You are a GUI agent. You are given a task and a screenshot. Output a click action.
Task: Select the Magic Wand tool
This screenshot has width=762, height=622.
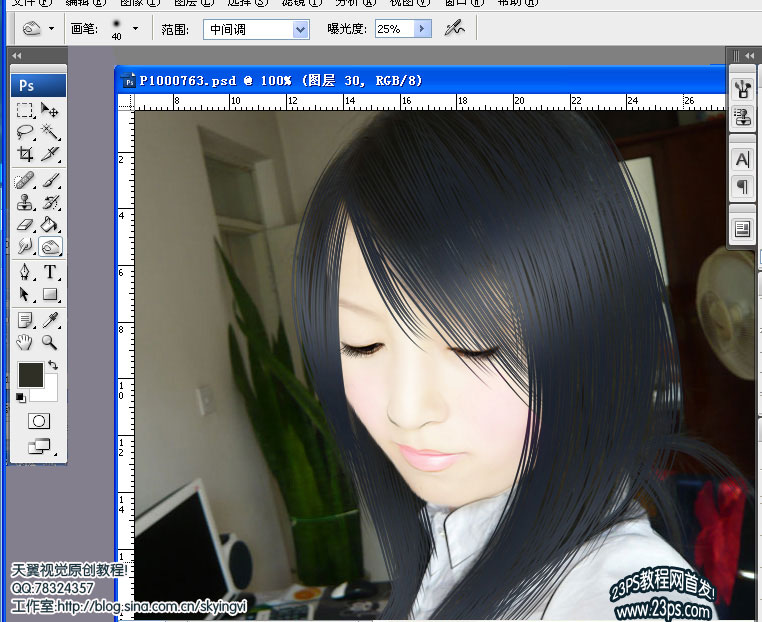point(50,132)
